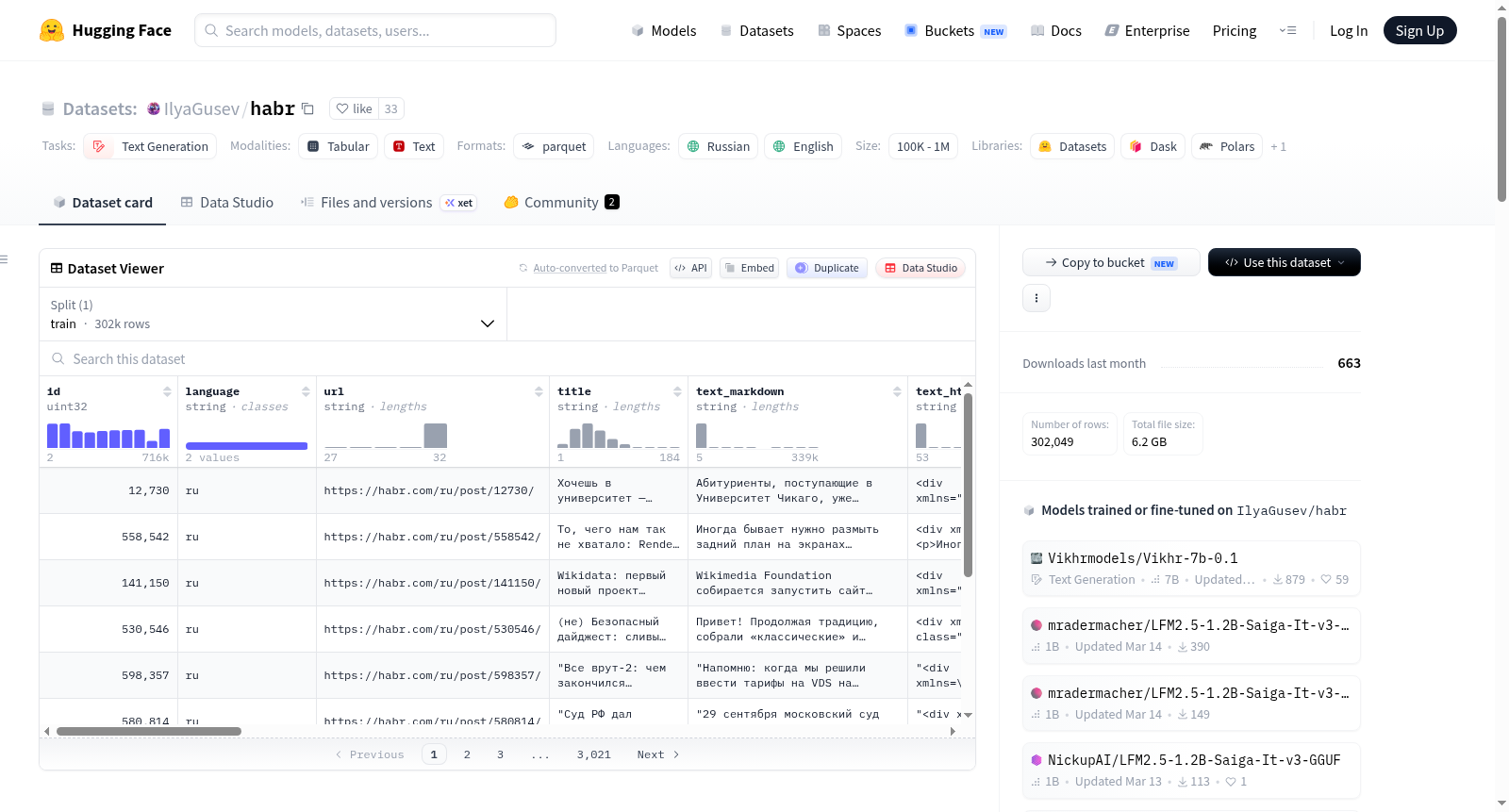Image resolution: width=1509 pixels, height=812 pixels.
Task: Switch to the Dataset card tab
Action: [102, 202]
